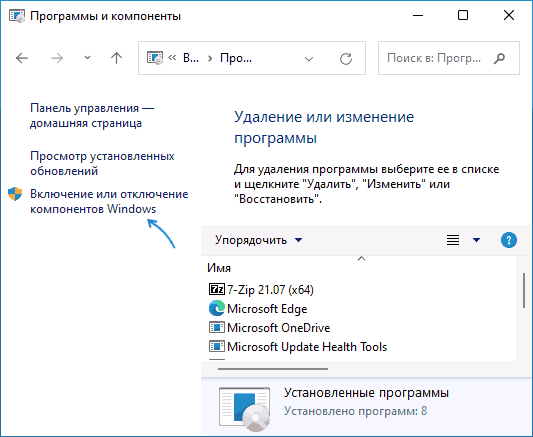Viewport: 533px width, 437px height.
Task: Go up one folder level arrow
Action: tap(116, 58)
